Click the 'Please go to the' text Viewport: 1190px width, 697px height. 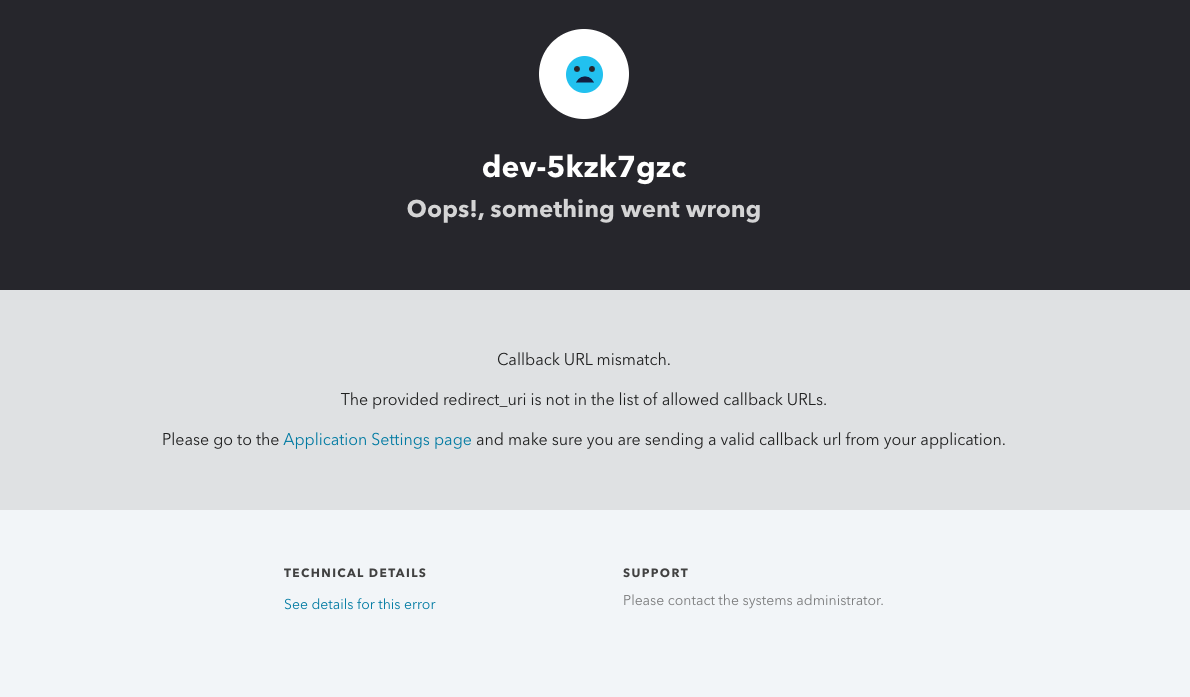pyautogui.click(x=220, y=440)
